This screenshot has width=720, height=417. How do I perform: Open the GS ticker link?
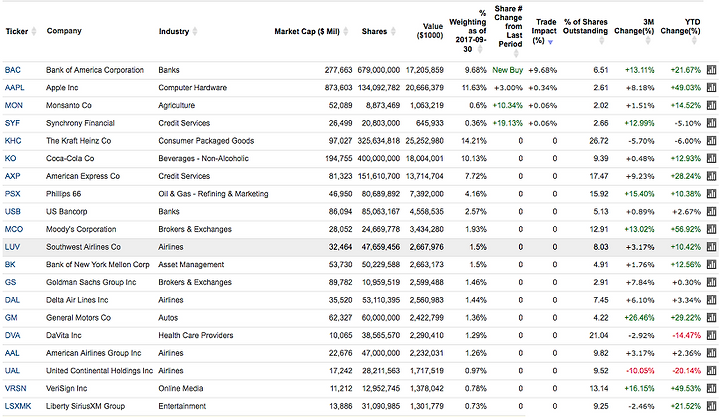point(10,282)
